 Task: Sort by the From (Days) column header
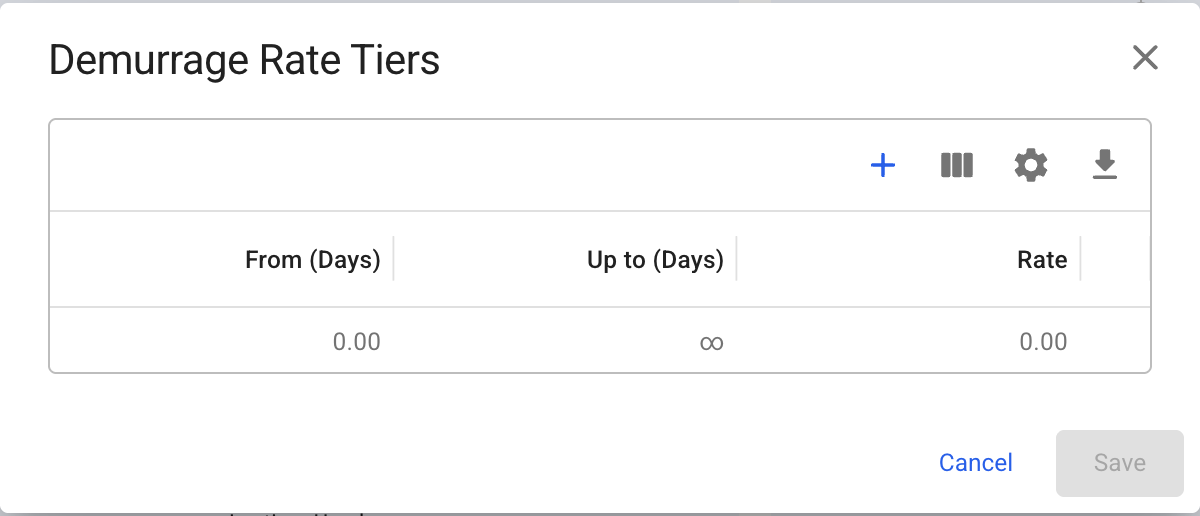click(x=312, y=260)
